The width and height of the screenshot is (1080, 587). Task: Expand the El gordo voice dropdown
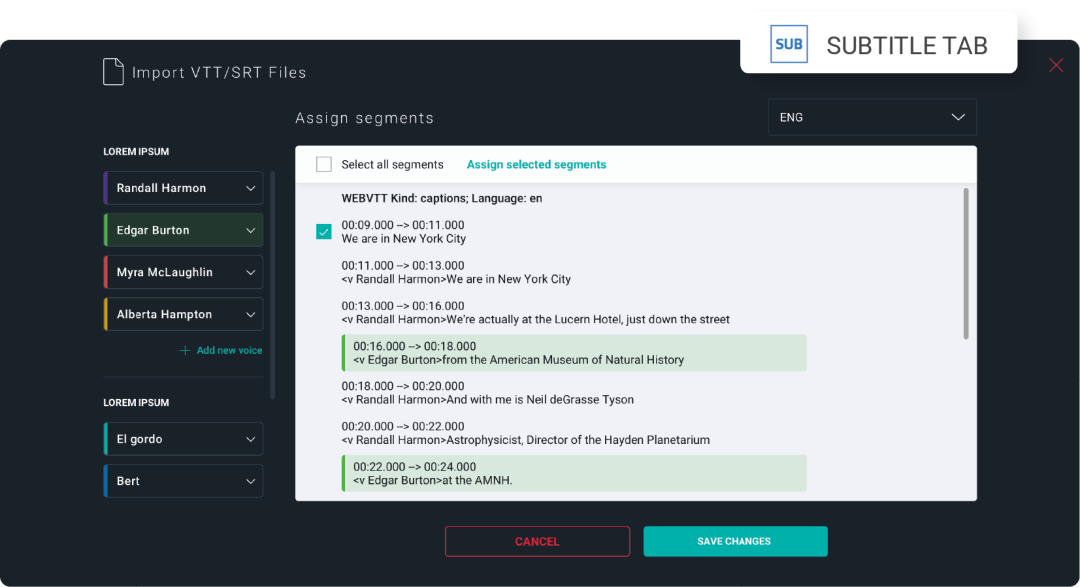pyautogui.click(x=251, y=439)
